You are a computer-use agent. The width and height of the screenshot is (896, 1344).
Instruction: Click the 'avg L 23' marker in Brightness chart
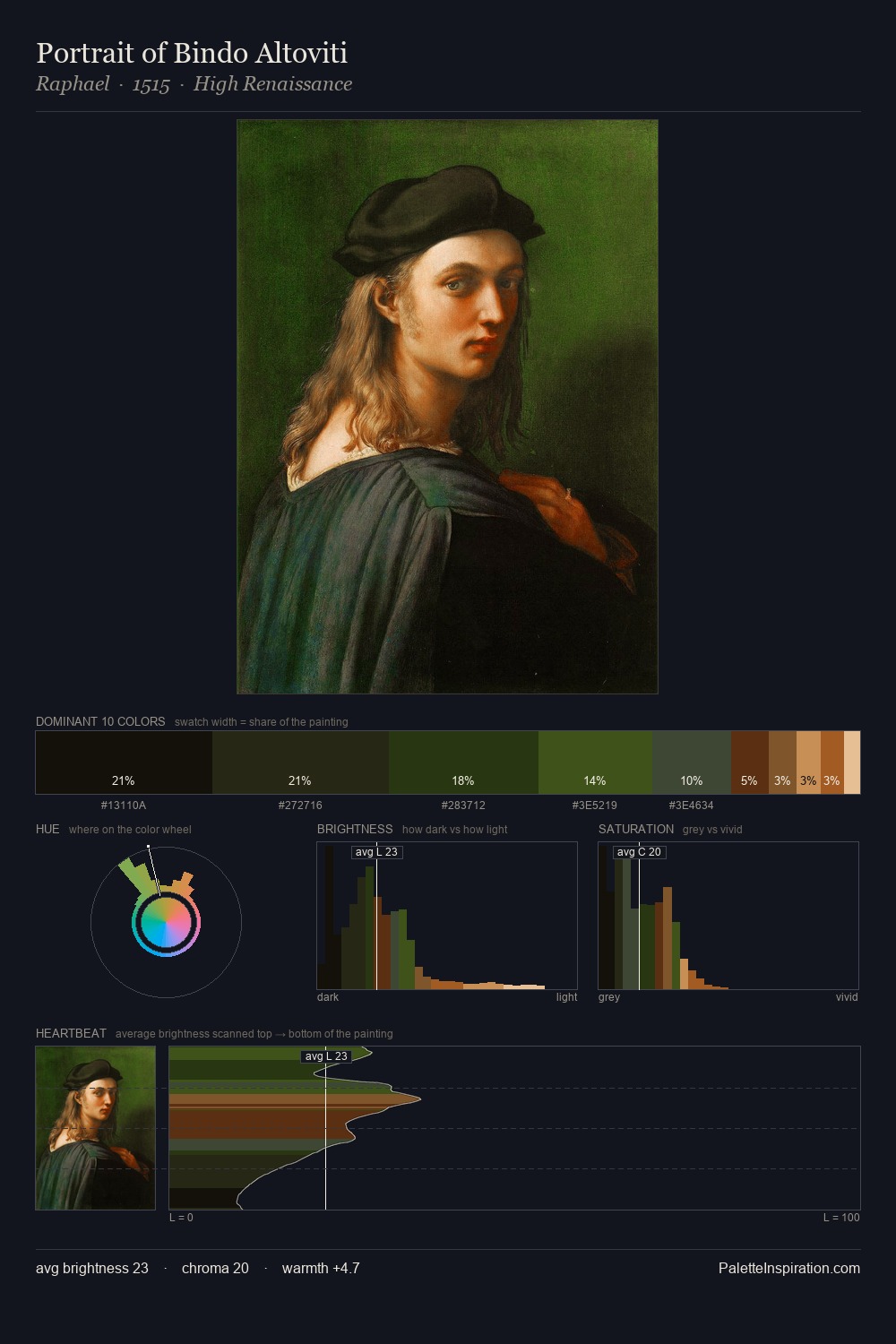[376, 852]
